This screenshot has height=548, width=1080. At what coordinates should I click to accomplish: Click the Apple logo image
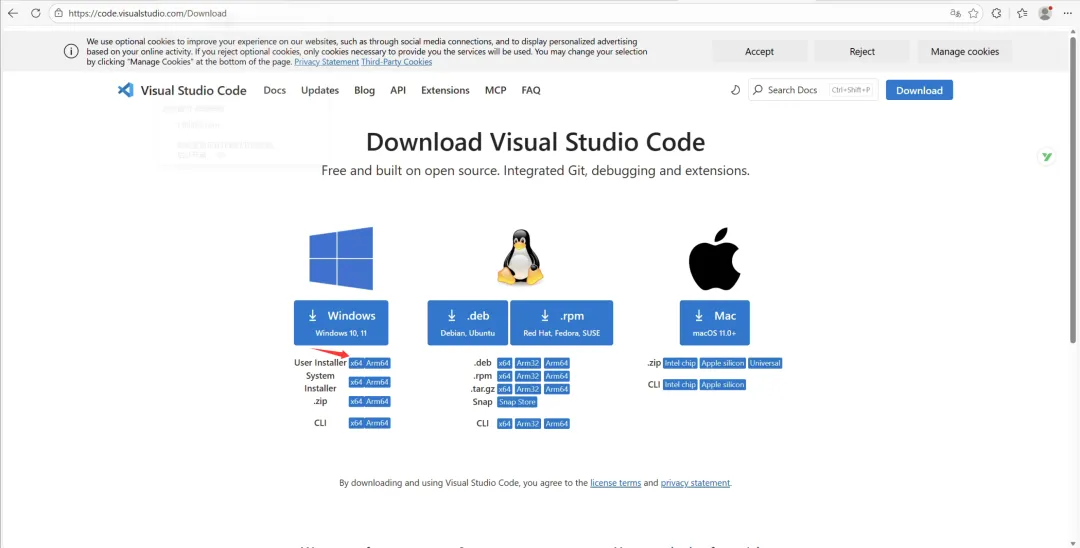point(714,258)
